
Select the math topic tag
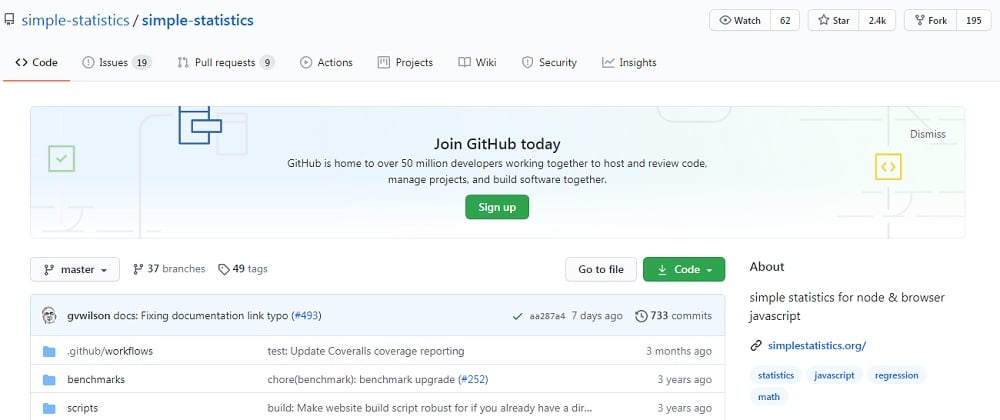click(768, 396)
